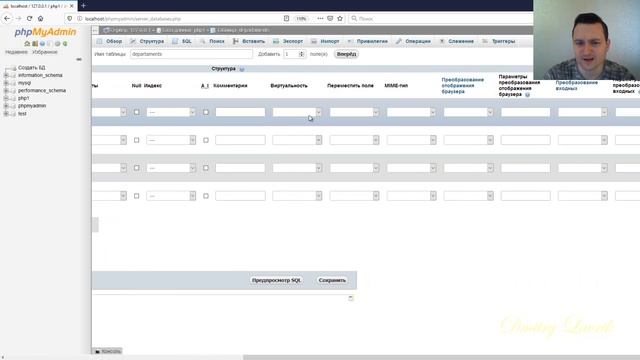Image resolution: width=640 pixels, height=360 pixels.
Task: Open page actions three-dots menu
Action: pos(320,18)
